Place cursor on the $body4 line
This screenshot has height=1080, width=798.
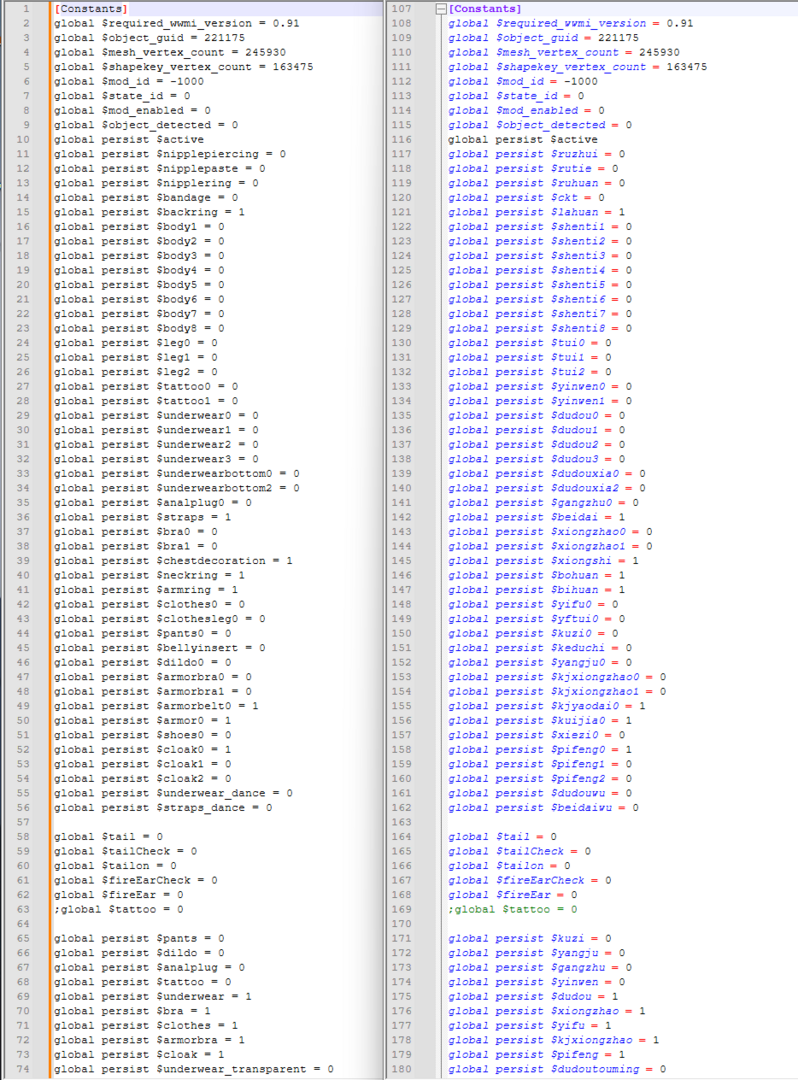pyautogui.click(x=139, y=270)
